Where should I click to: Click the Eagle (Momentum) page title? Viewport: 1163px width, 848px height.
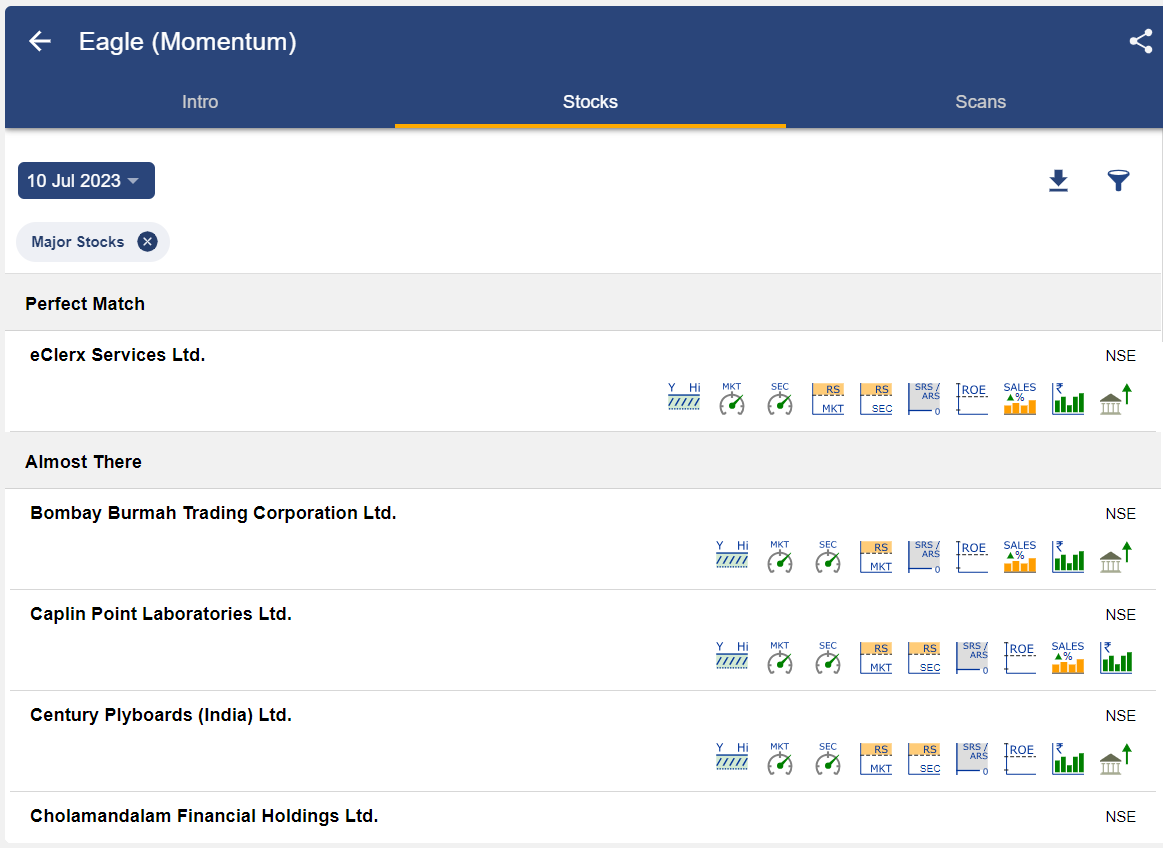click(x=188, y=42)
